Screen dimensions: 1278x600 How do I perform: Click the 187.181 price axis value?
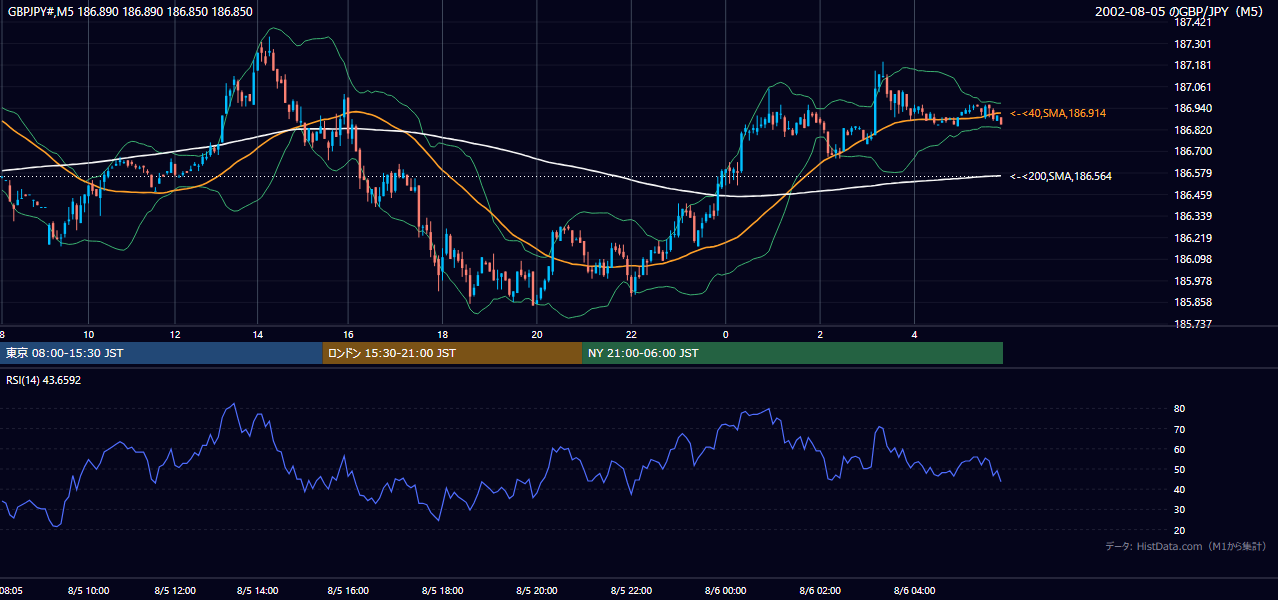pyautogui.click(x=1193, y=65)
